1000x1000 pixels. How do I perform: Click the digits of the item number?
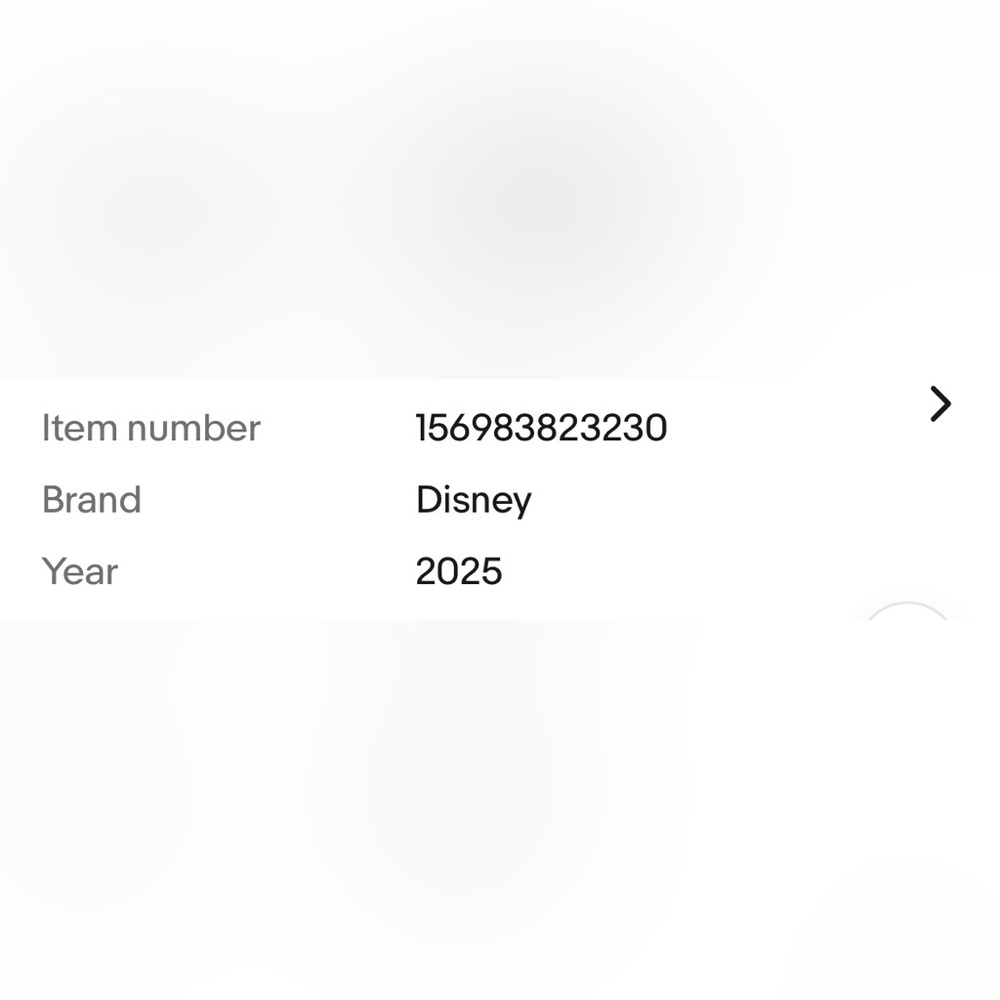point(541,428)
